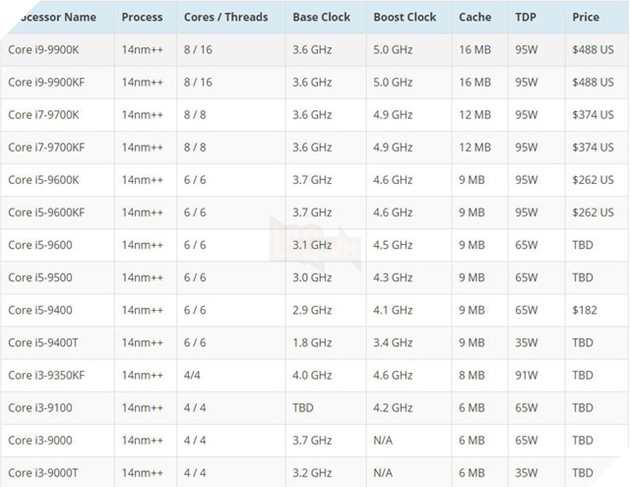Select the Core i7-9700KF name cell
Viewport: 630px width, 487px height.
pyautogui.click(x=46, y=147)
